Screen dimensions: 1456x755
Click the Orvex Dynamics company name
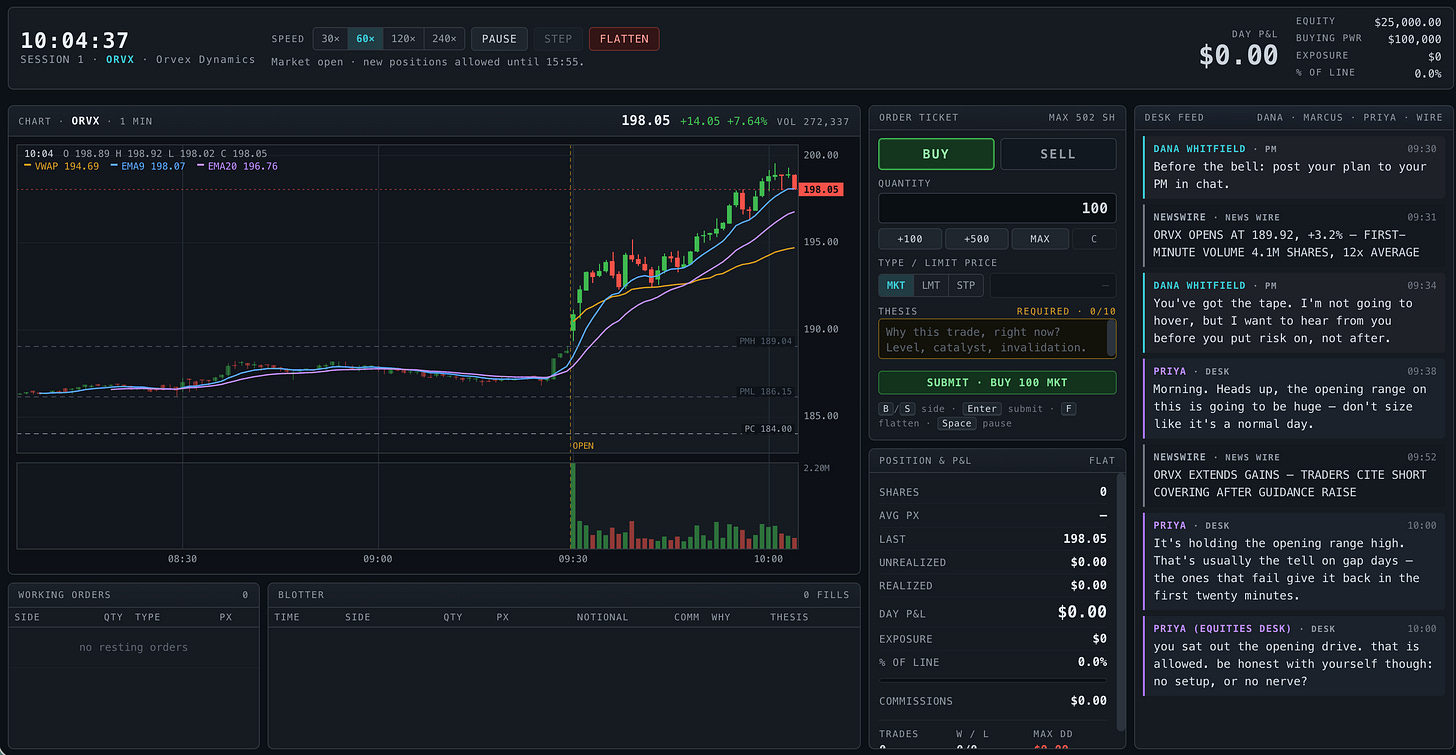tap(205, 59)
